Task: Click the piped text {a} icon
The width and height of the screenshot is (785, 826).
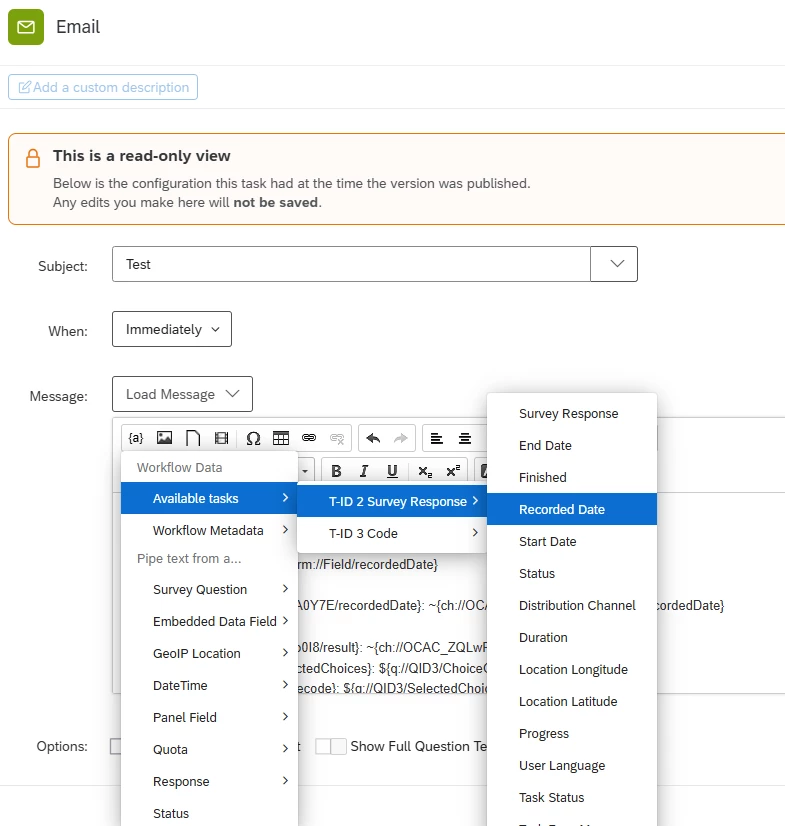Action: [136, 438]
